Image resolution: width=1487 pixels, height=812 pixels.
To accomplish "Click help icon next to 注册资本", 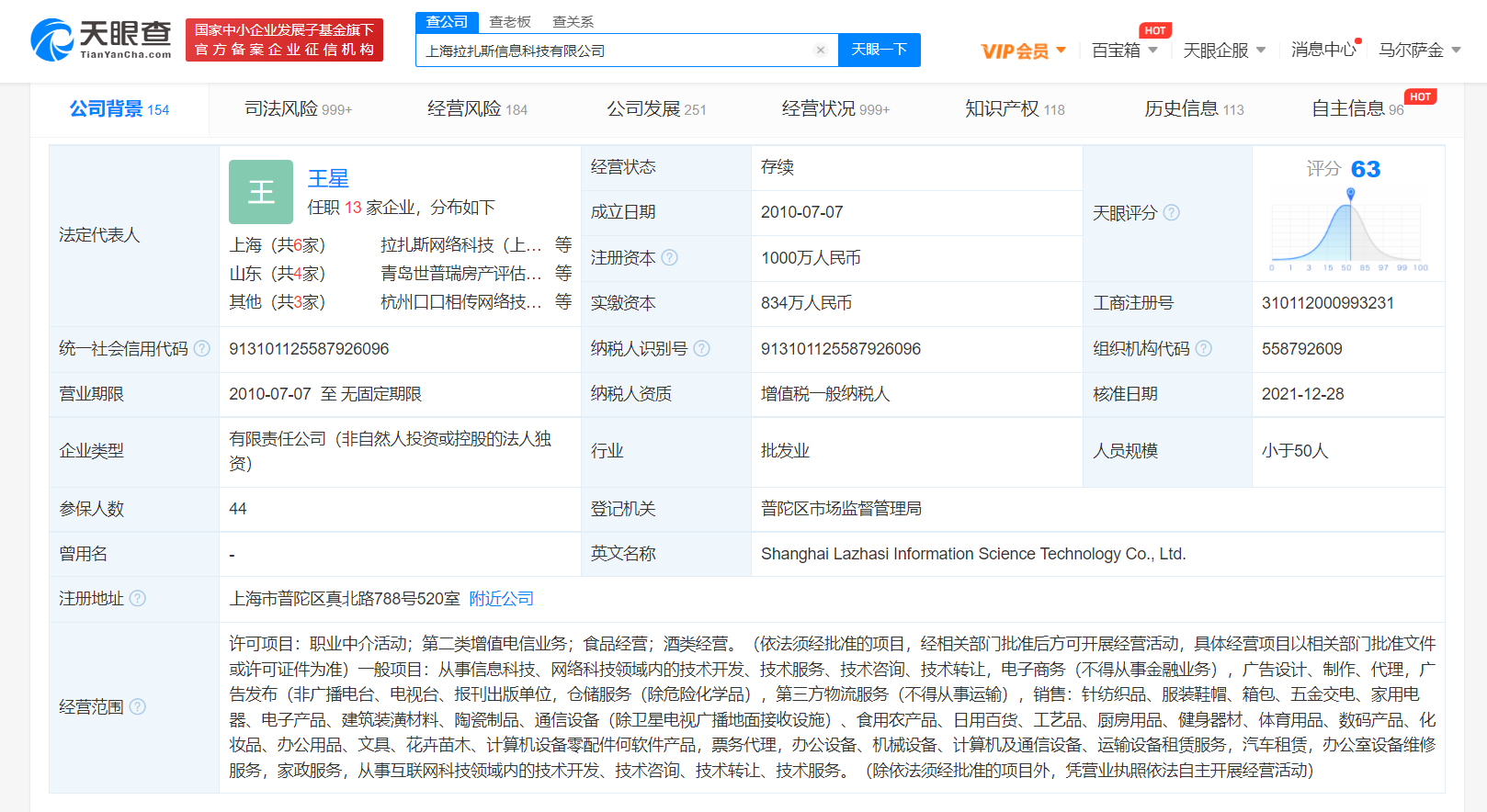I will click(x=670, y=258).
